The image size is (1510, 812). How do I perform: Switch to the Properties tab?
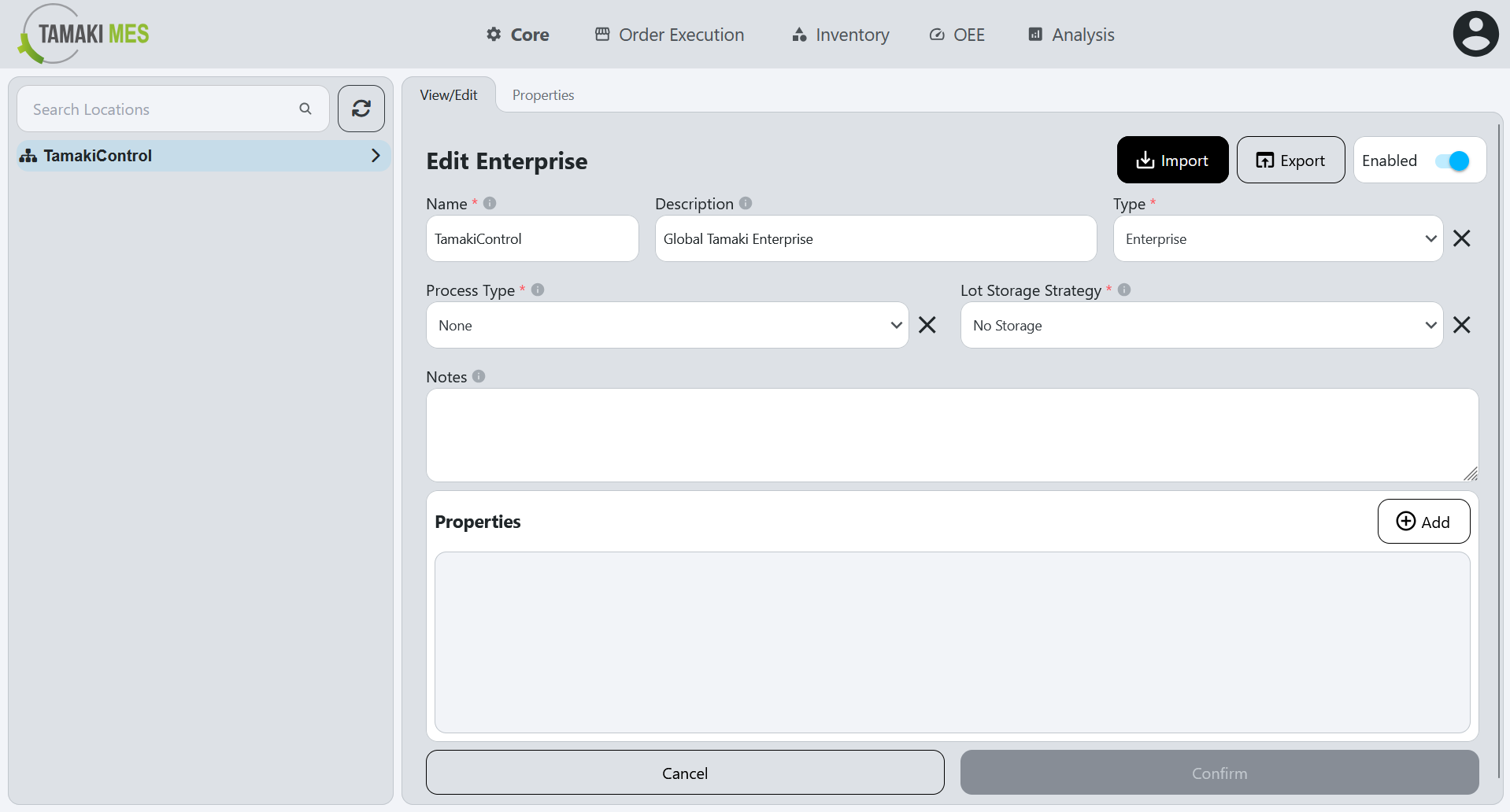click(x=542, y=94)
